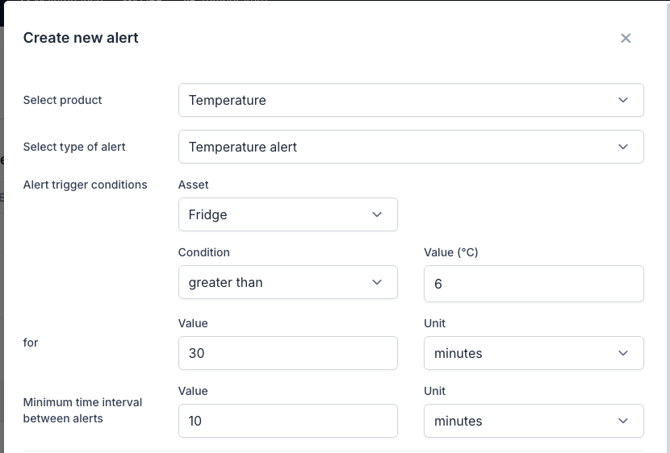This screenshot has height=453, width=670.
Task: Open the minutes unit dropdown next to 10
Action: (x=534, y=421)
